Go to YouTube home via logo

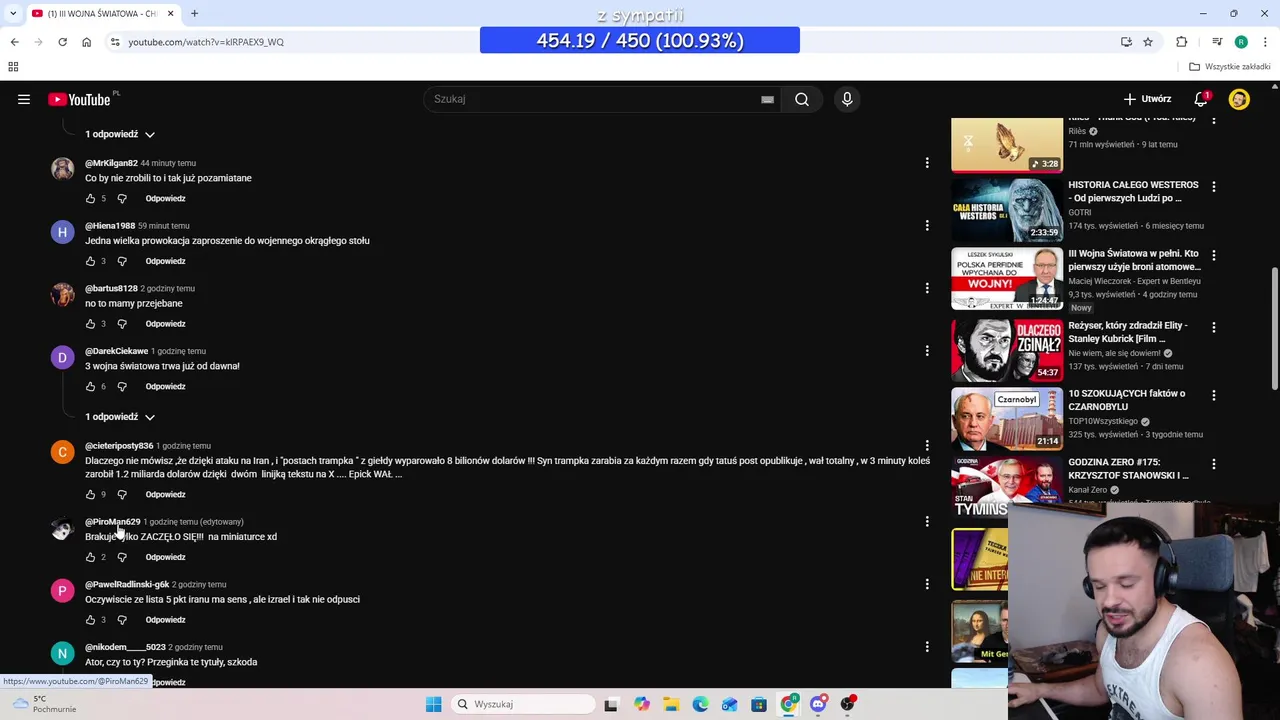pos(79,99)
